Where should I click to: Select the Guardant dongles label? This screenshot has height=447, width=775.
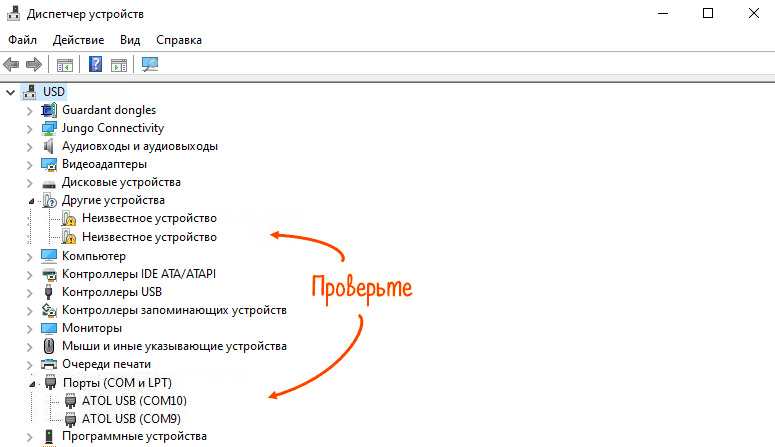[109, 110]
